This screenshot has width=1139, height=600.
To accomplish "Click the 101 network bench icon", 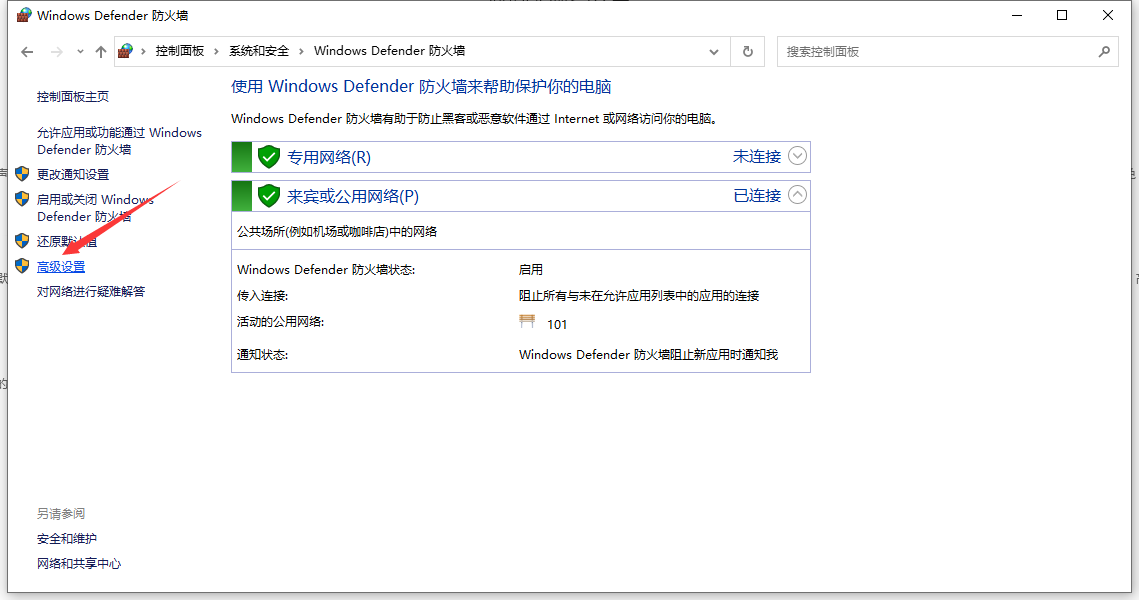I will (x=528, y=322).
